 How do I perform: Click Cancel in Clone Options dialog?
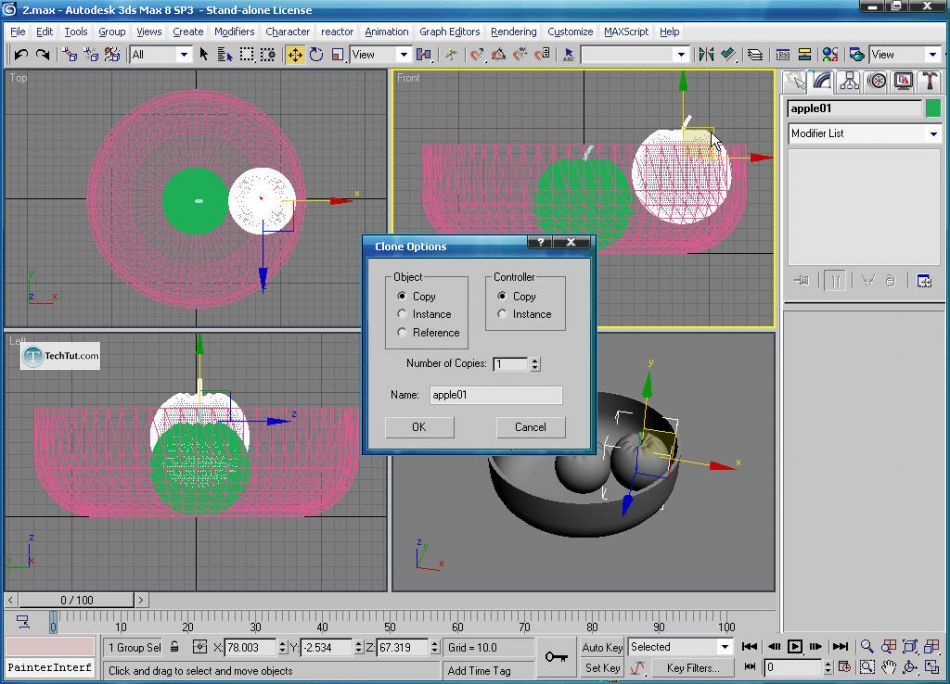[531, 427]
